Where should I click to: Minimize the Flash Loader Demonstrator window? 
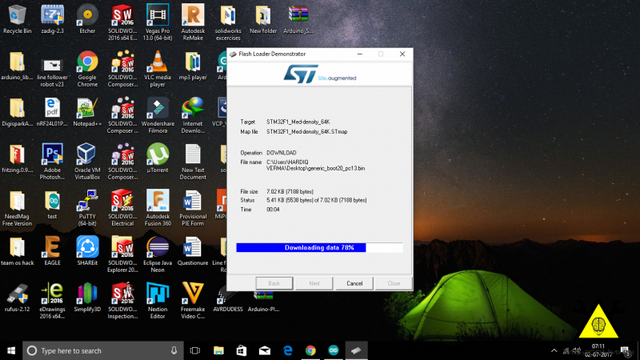click(x=360, y=54)
